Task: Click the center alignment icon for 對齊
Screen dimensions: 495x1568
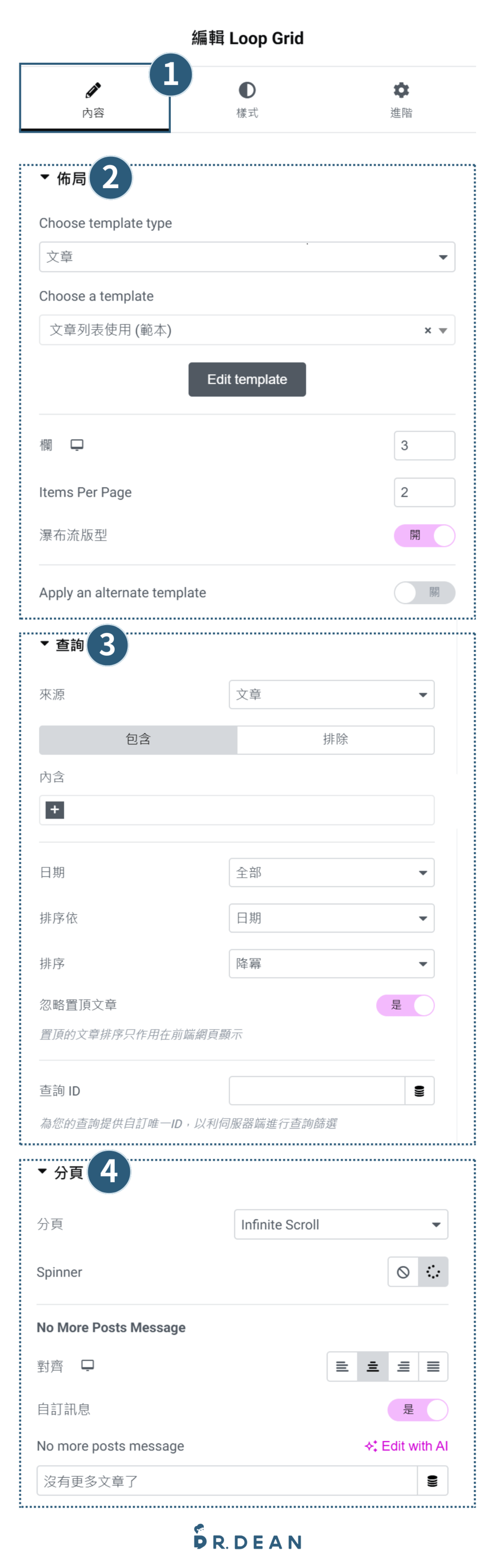Action: click(x=373, y=1366)
